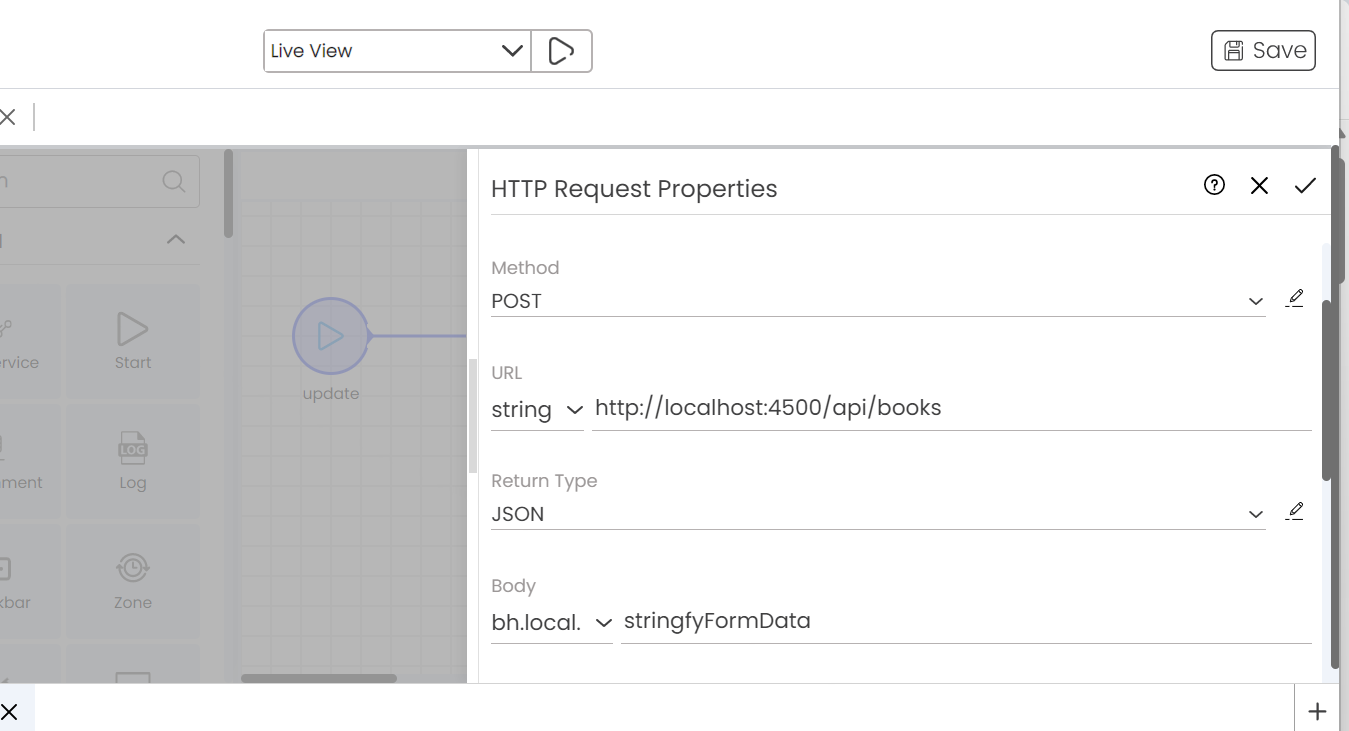
Task: Click the HTTP Request Properties title
Action: click(x=634, y=189)
